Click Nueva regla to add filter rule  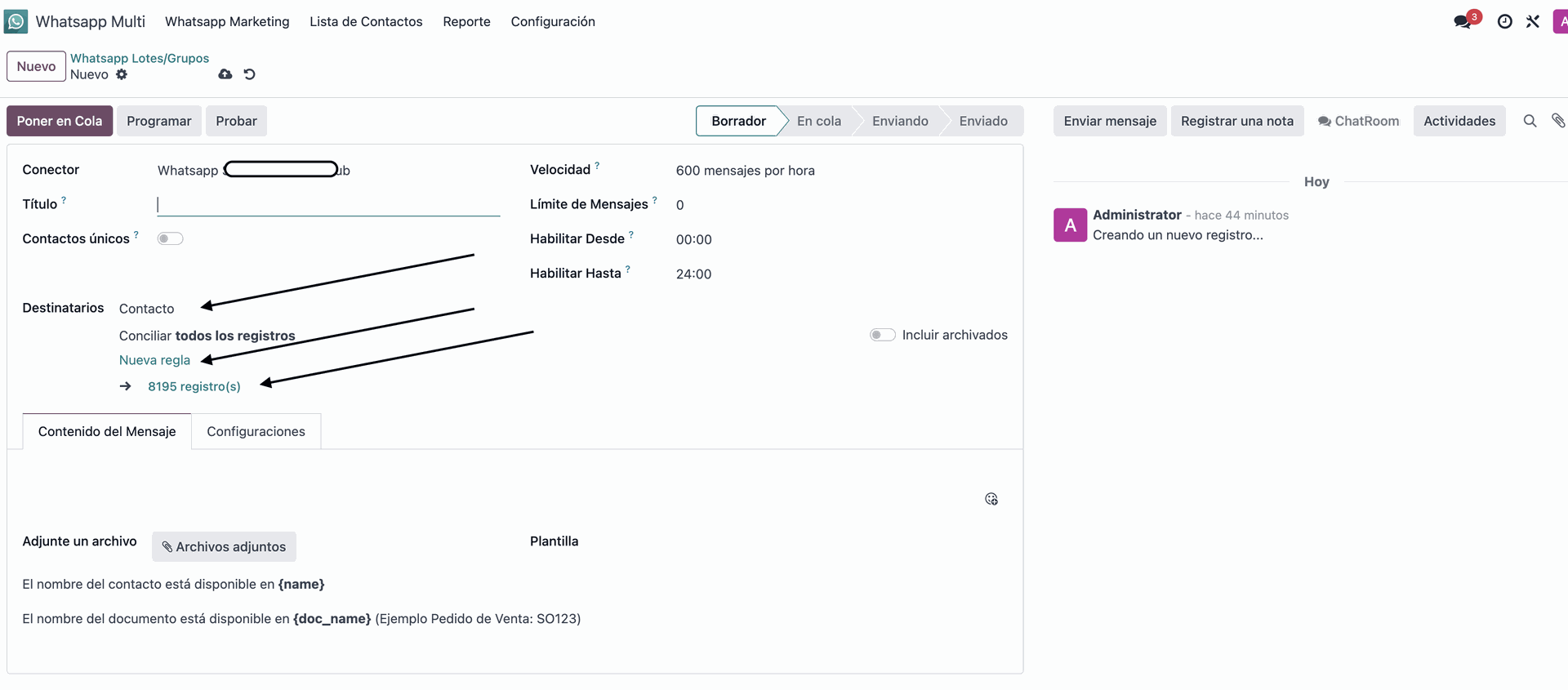(x=154, y=360)
